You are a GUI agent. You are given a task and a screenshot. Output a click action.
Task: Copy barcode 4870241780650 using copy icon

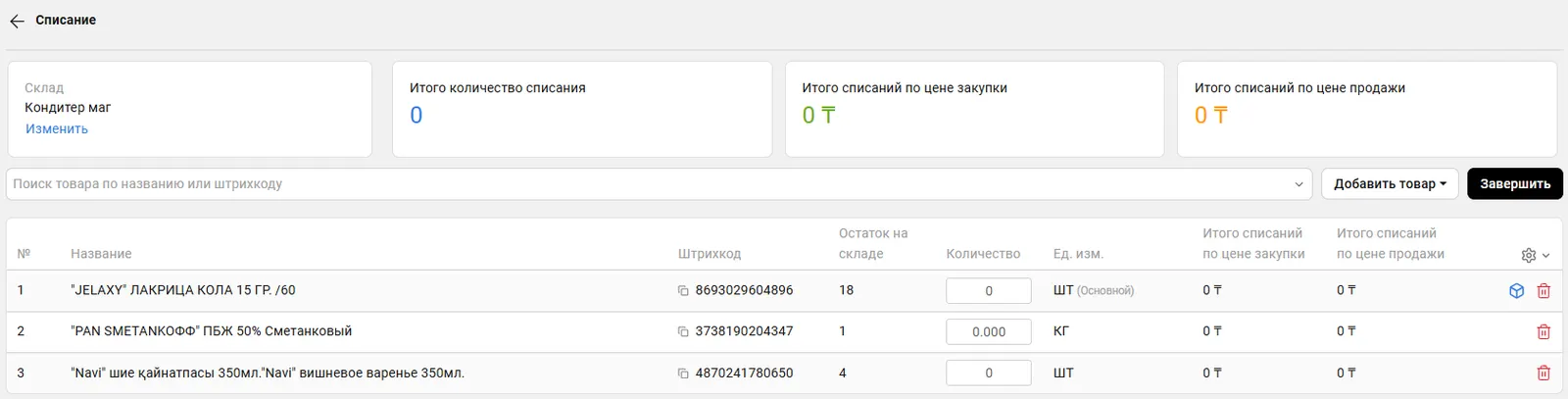[x=683, y=374]
